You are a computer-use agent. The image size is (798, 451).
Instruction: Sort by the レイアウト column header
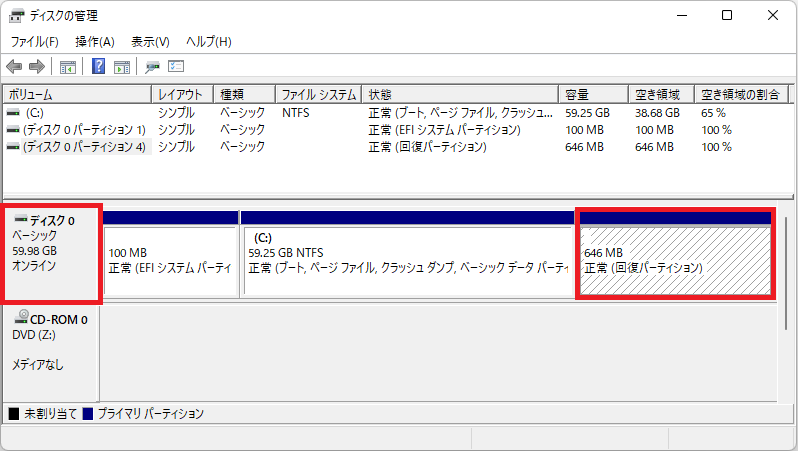182,94
